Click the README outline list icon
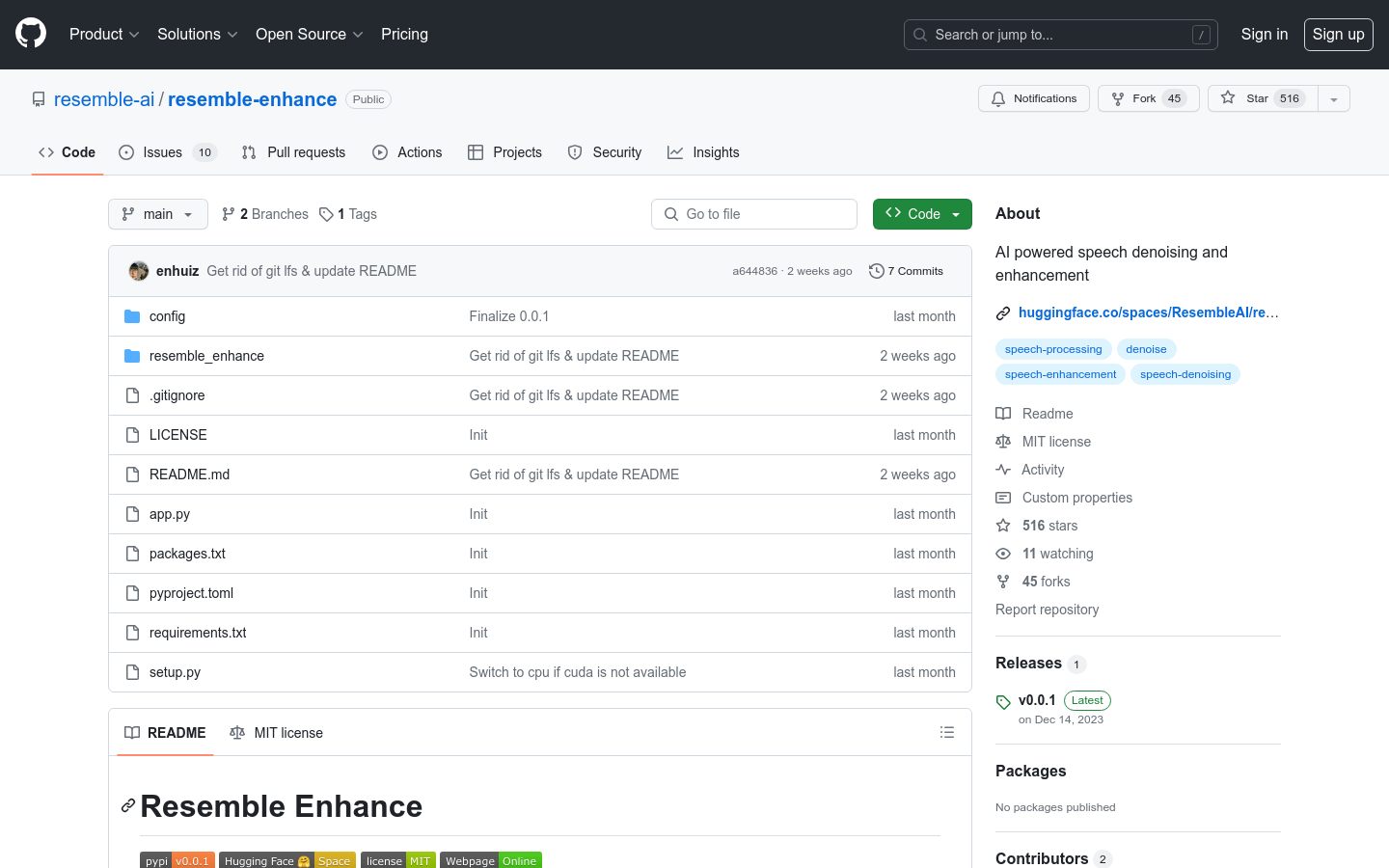 947,733
